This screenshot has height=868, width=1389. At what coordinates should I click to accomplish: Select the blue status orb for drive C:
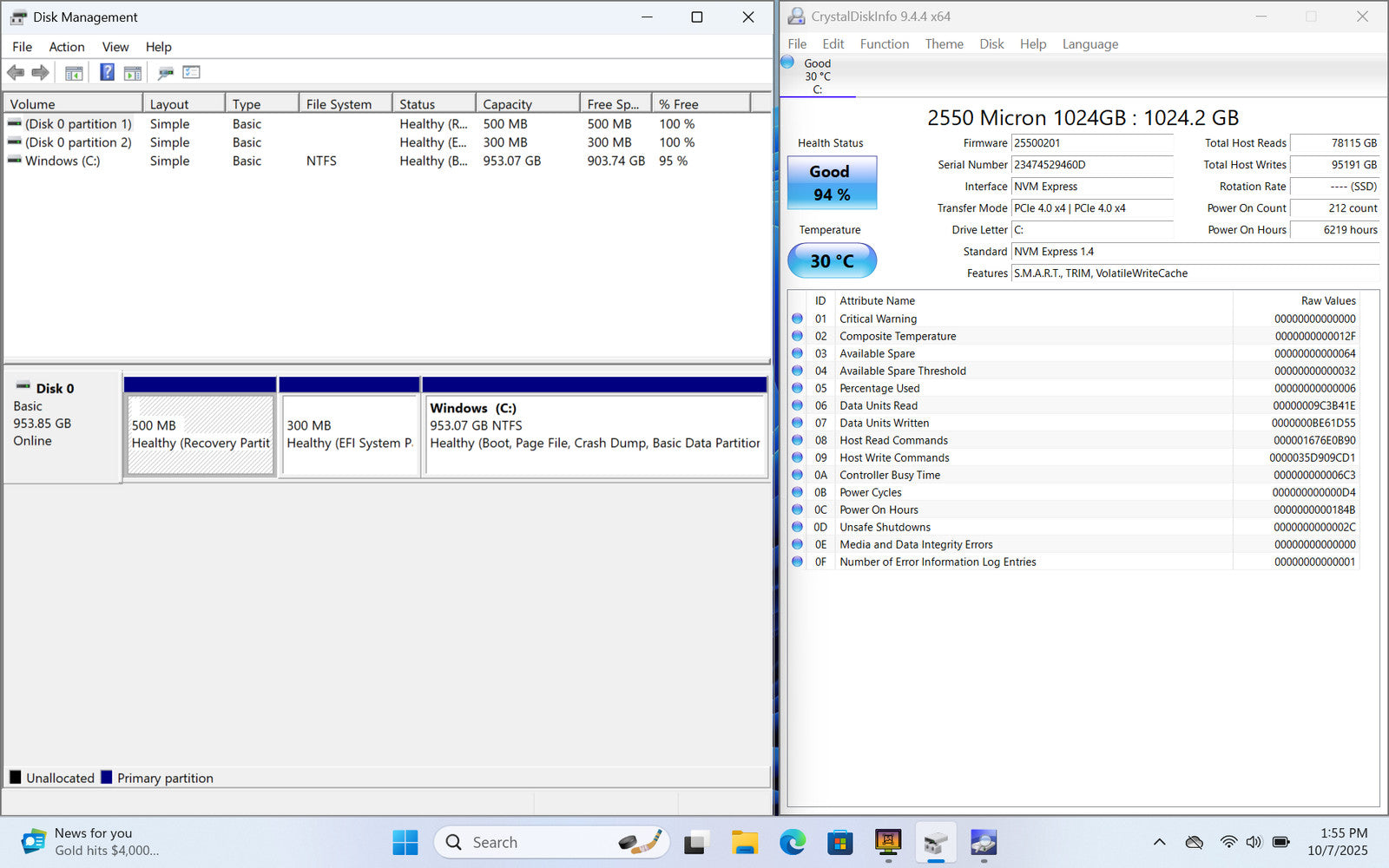787,62
